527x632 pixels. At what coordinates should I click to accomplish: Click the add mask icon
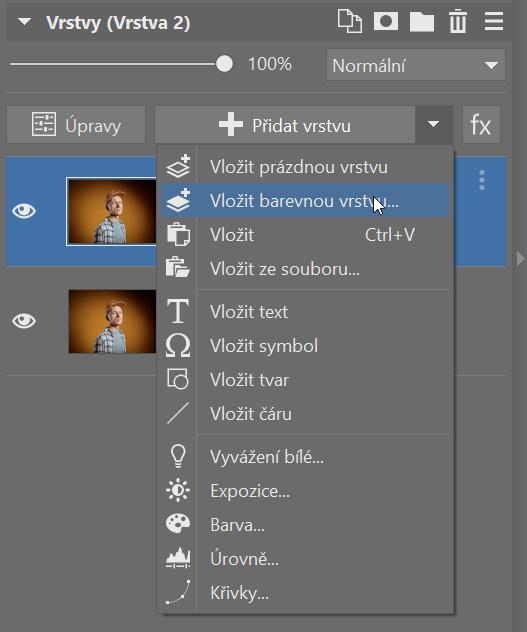pyautogui.click(x=385, y=21)
